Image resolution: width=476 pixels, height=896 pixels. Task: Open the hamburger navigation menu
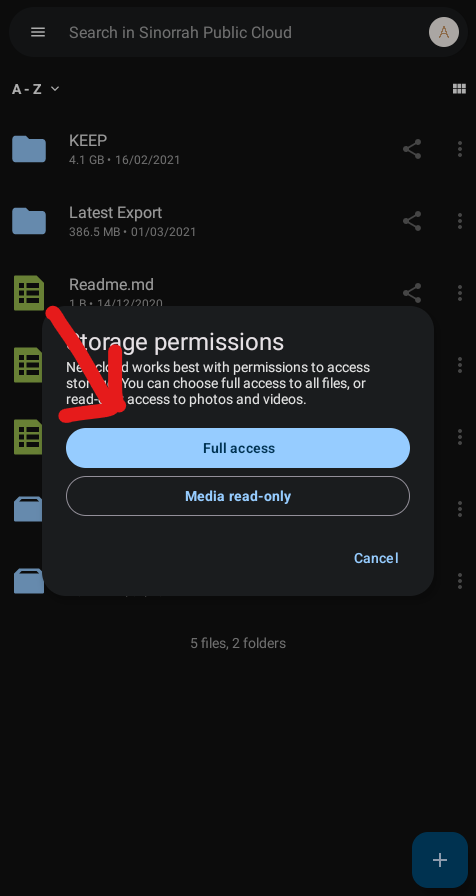[x=38, y=32]
